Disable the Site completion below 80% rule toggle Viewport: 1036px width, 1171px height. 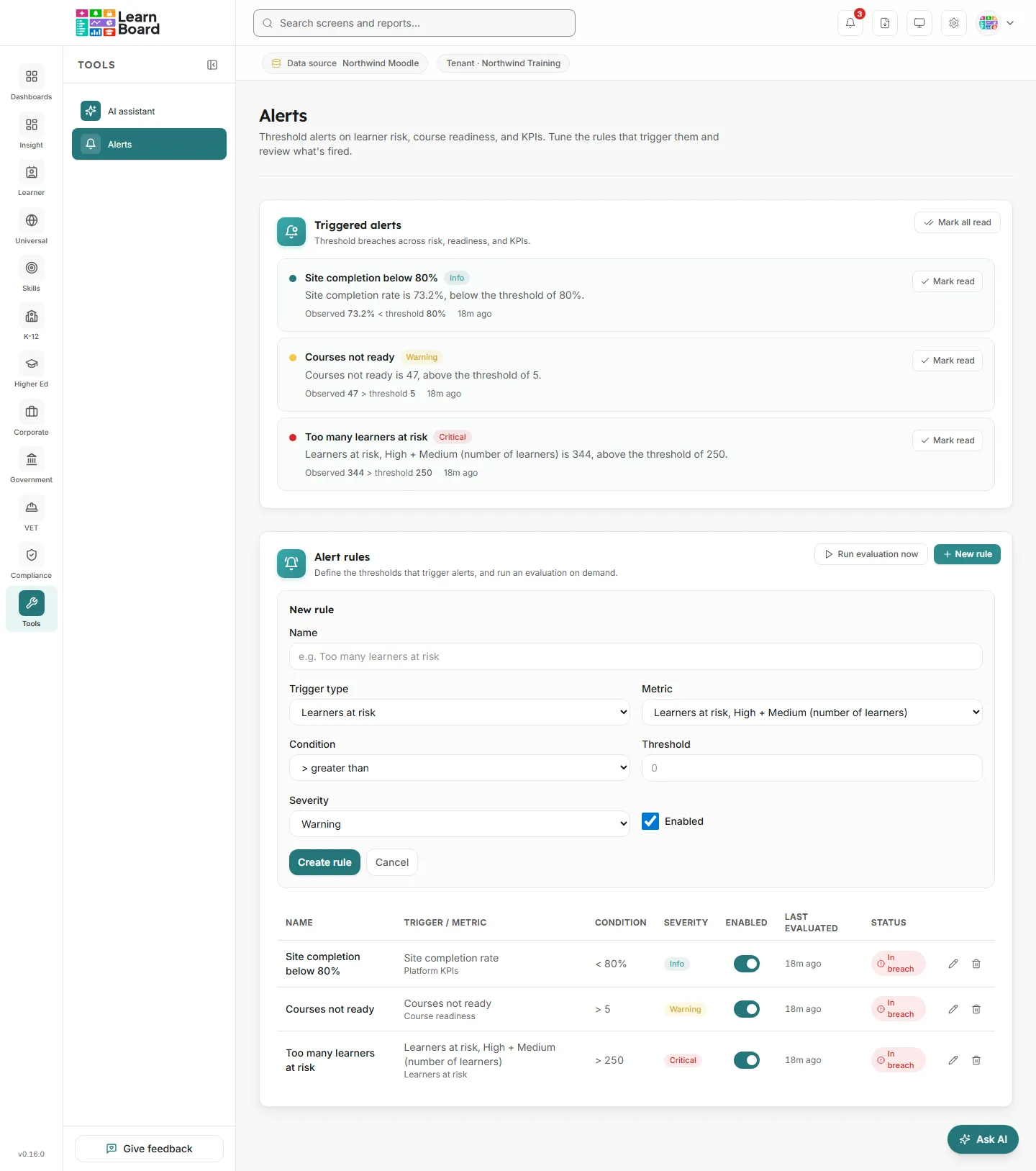[747, 964]
